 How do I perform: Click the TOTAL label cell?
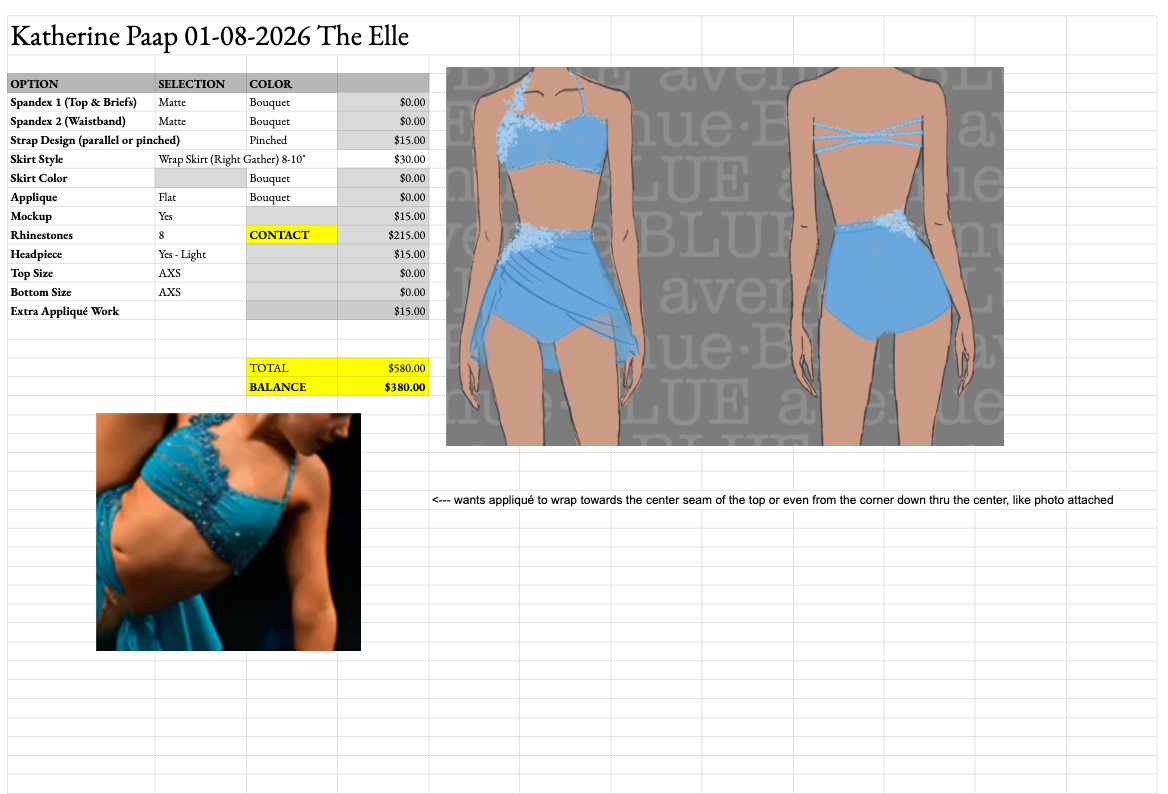(x=291, y=368)
